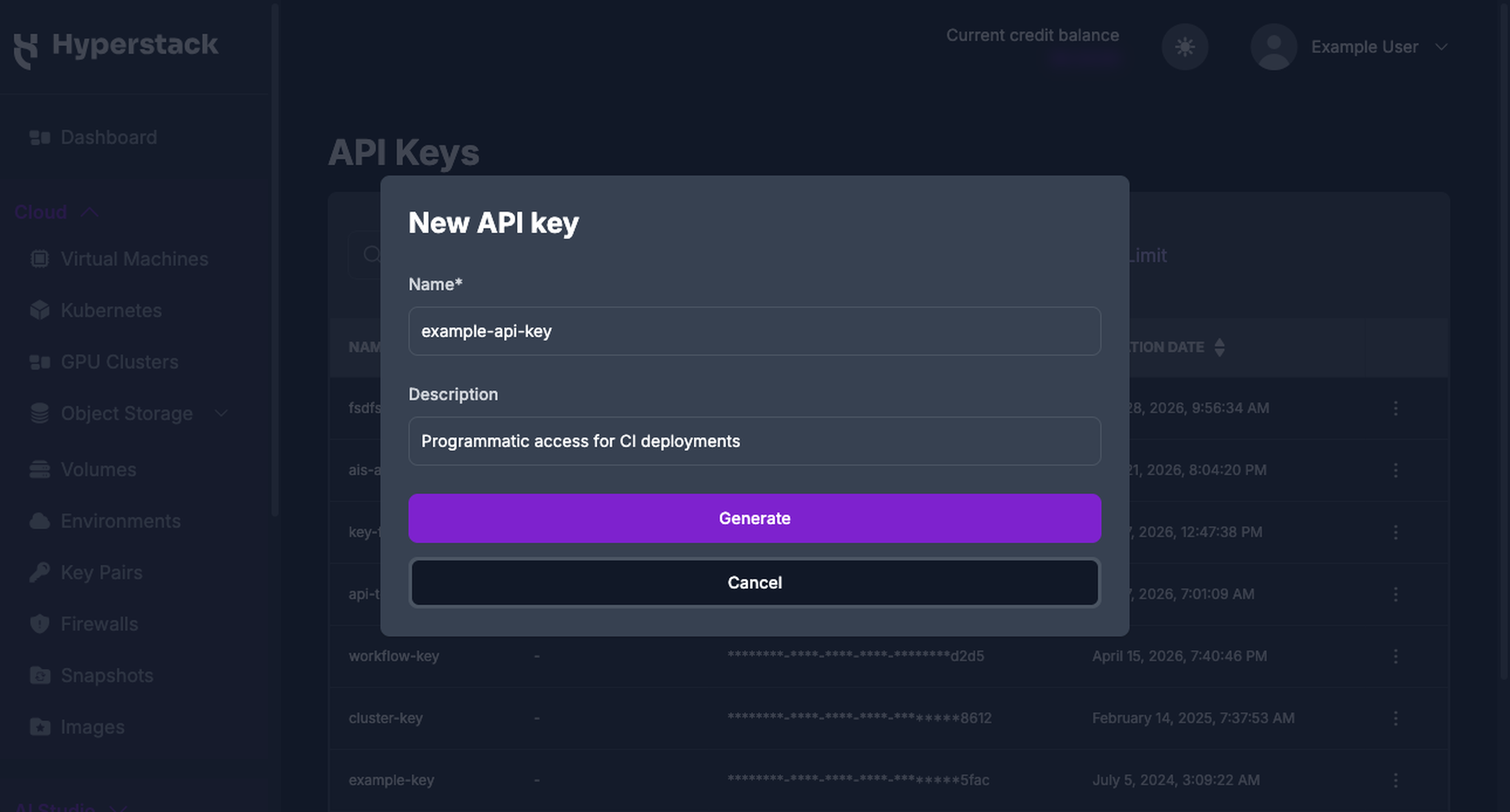
Task: Cancel the New API key dialog
Action: click(x=755, y=583)
